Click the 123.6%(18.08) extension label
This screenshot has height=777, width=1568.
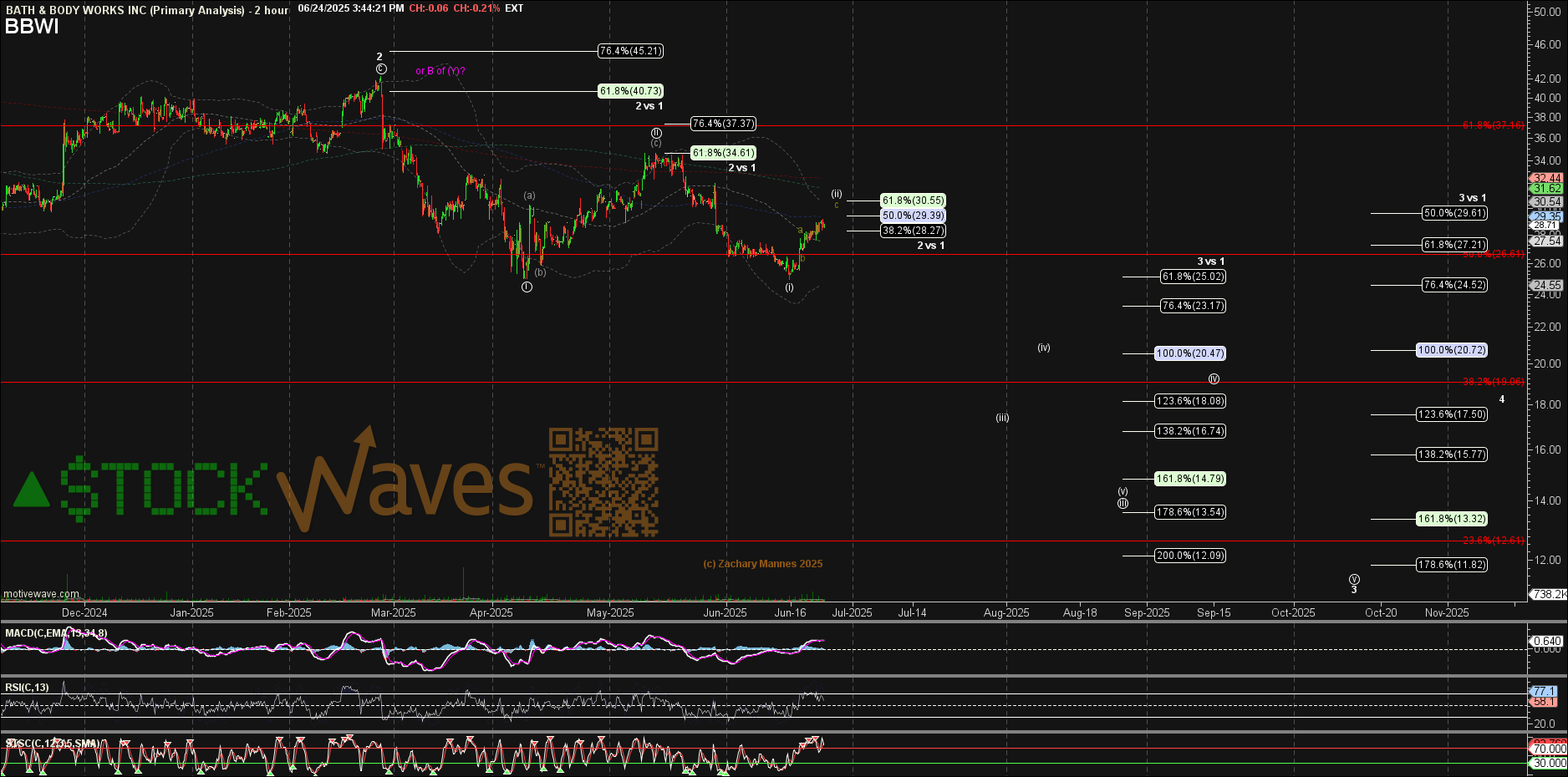point(1190,401)
